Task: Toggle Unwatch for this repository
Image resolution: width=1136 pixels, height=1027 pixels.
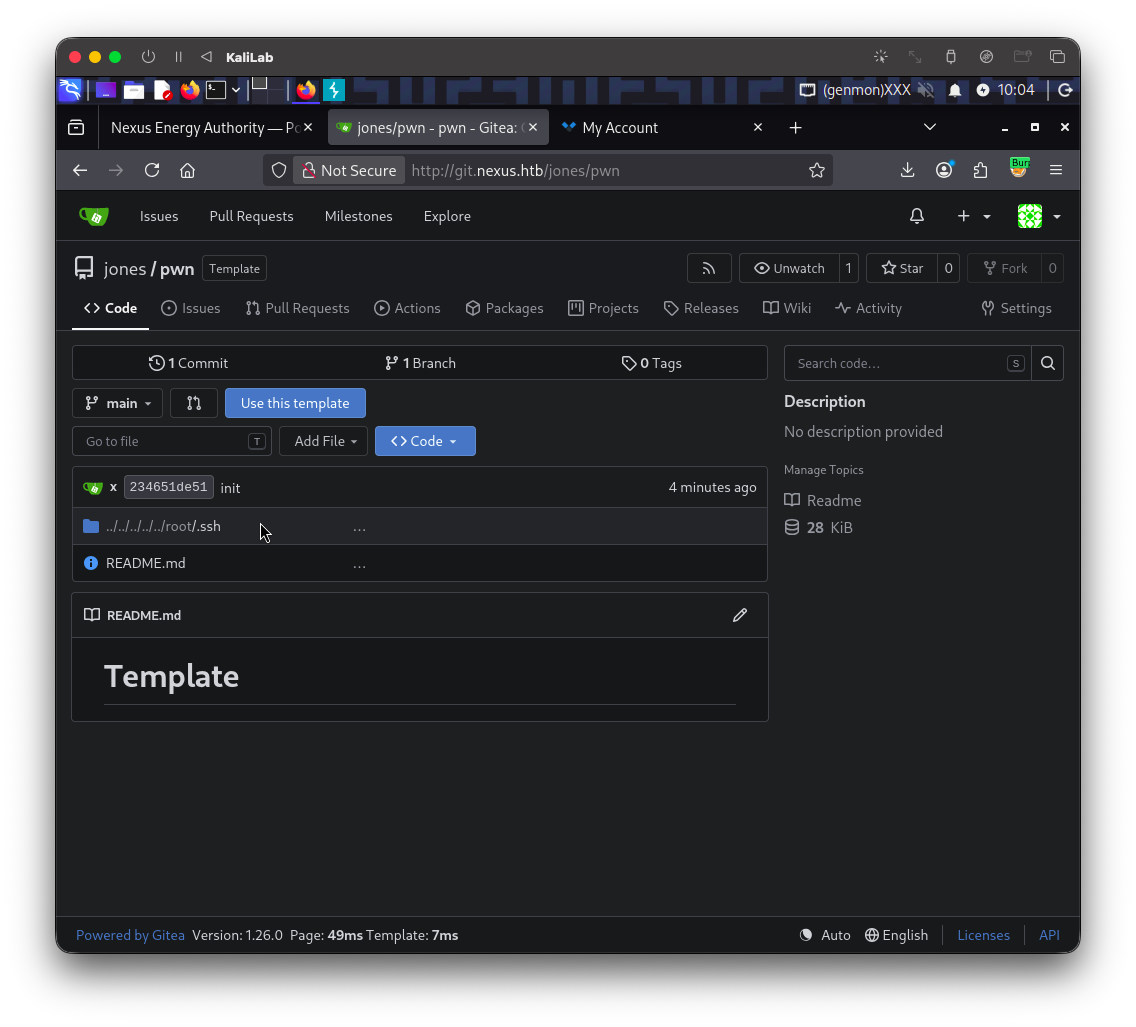Action: click(x=790, y=269)
